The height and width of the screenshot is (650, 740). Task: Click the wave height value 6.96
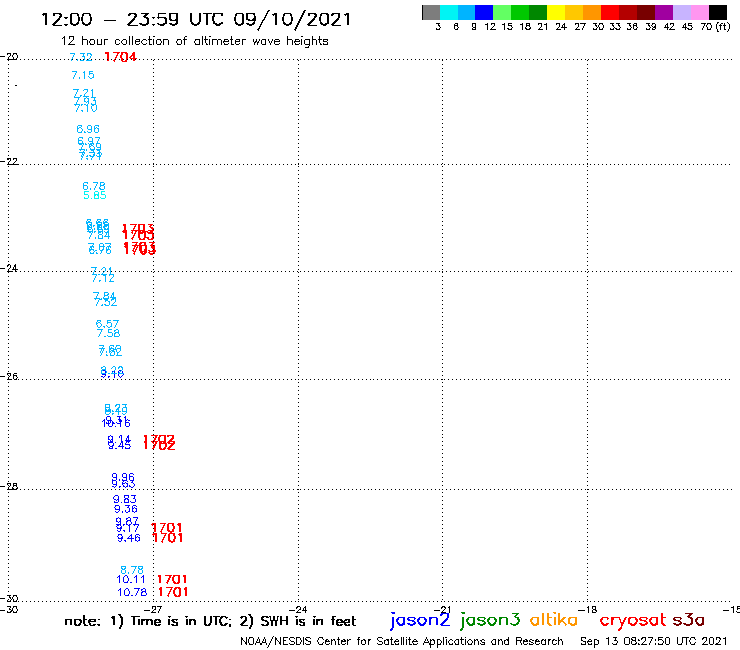point(88,129)
